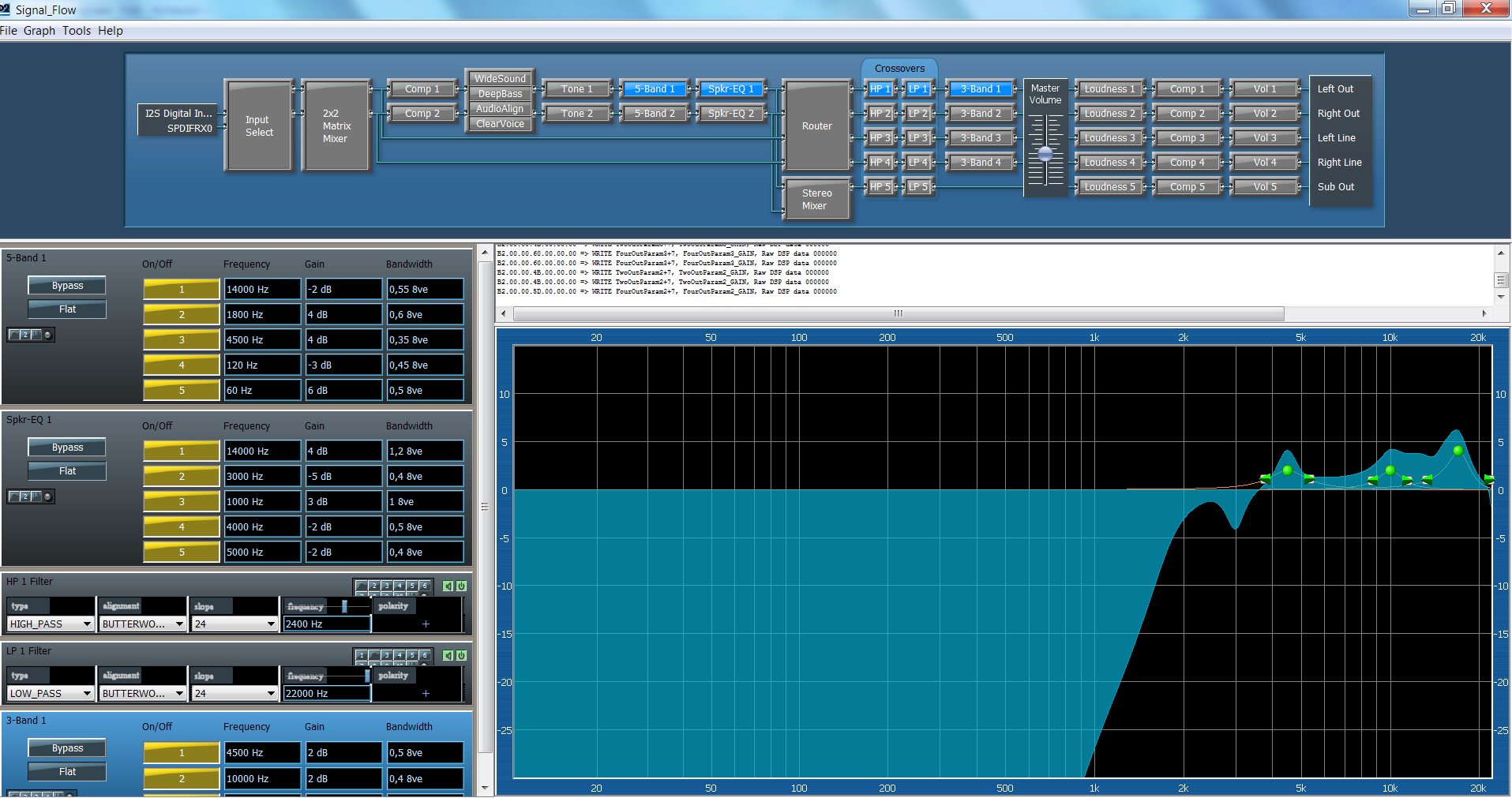Click the polarity plus sign in HP 1 Filter
This screenshot has width=1512, height=798.
[426, 624]
